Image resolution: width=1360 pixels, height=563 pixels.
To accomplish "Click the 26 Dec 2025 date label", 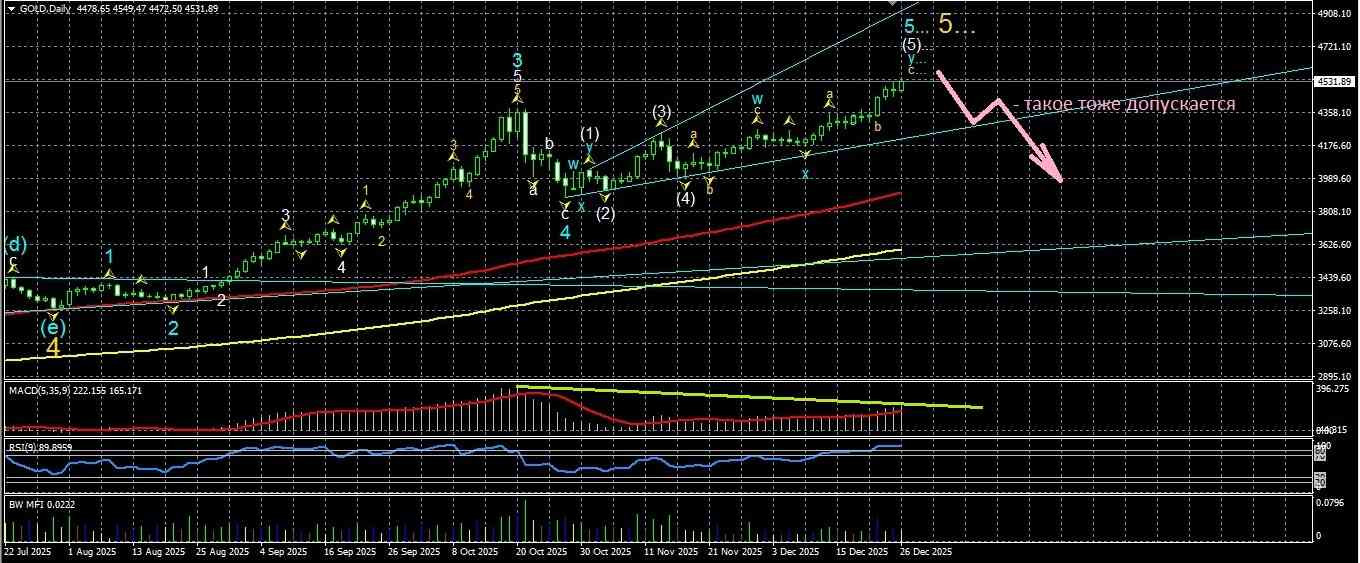I will [926, 551].
